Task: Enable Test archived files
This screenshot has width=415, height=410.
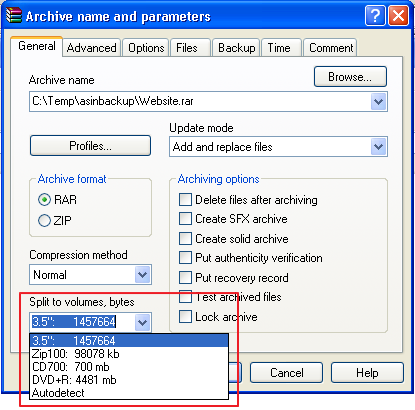Action: coord(185,297)
